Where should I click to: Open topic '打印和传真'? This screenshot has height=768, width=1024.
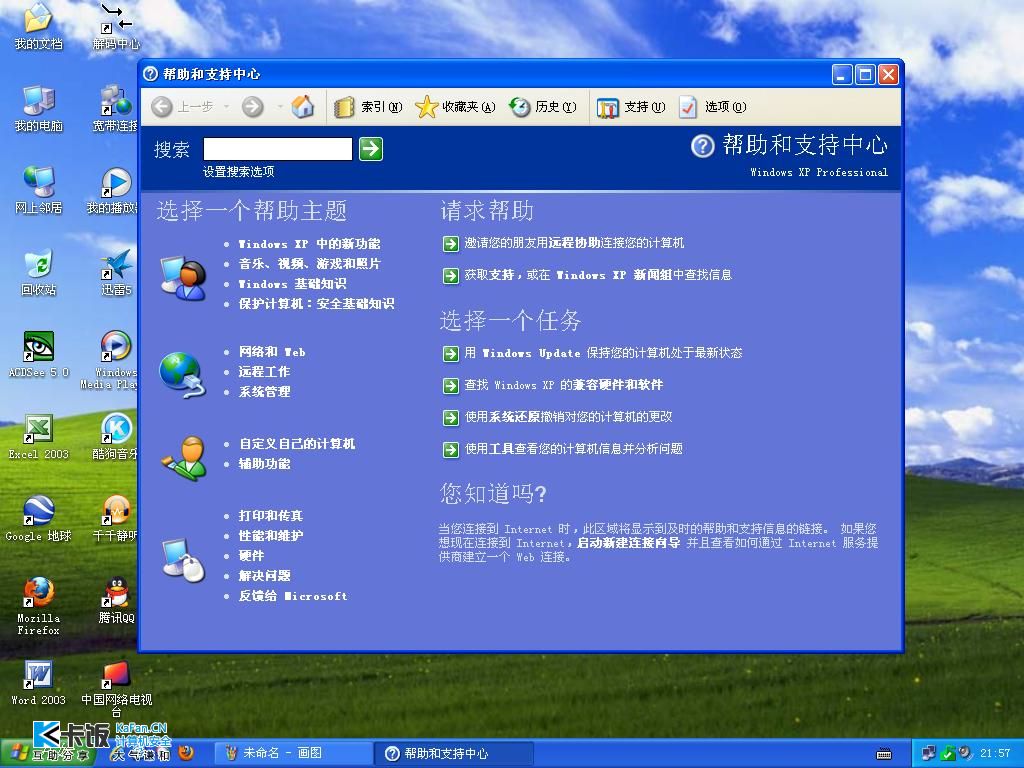tap(270, 516)
